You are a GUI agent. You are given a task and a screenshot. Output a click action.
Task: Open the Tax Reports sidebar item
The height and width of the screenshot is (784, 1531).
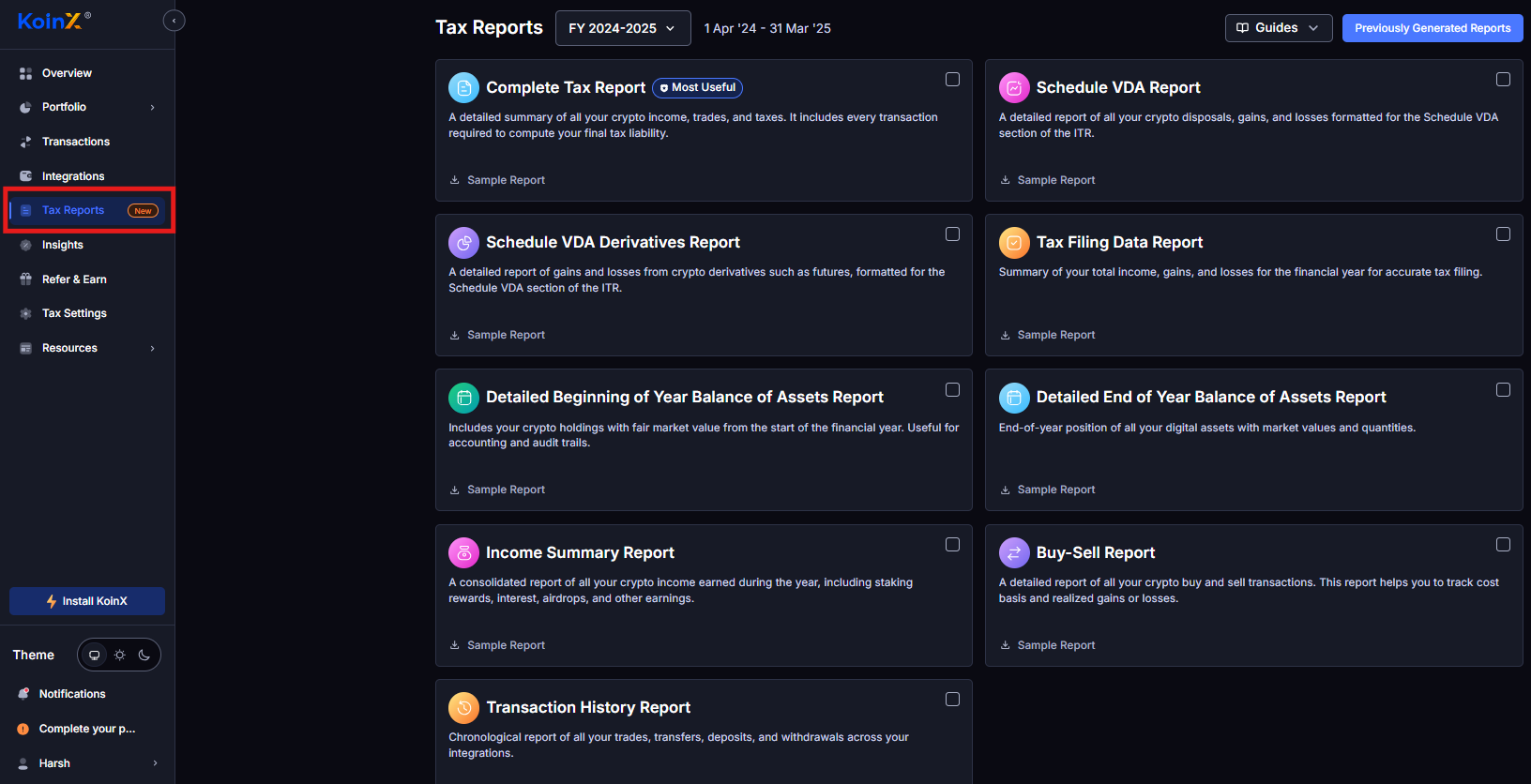click(x=87, y=210)
